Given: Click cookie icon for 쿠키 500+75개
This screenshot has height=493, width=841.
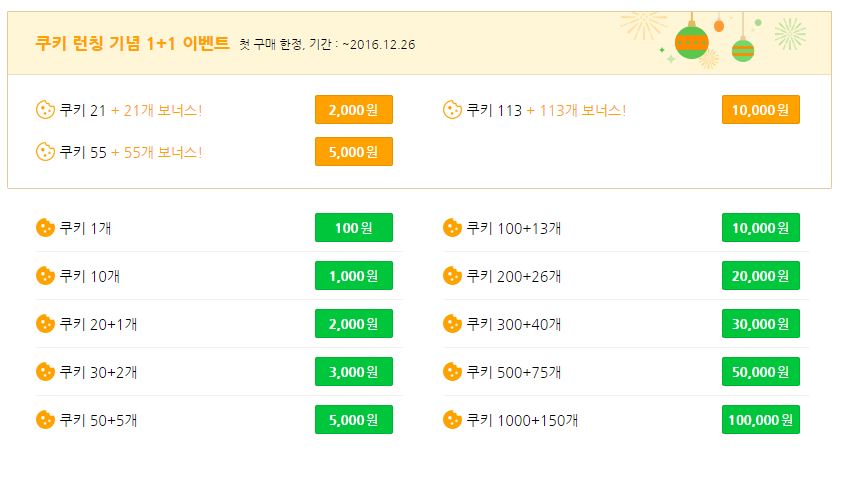Looking at the screenshot, I should click(x=452, y=372).
